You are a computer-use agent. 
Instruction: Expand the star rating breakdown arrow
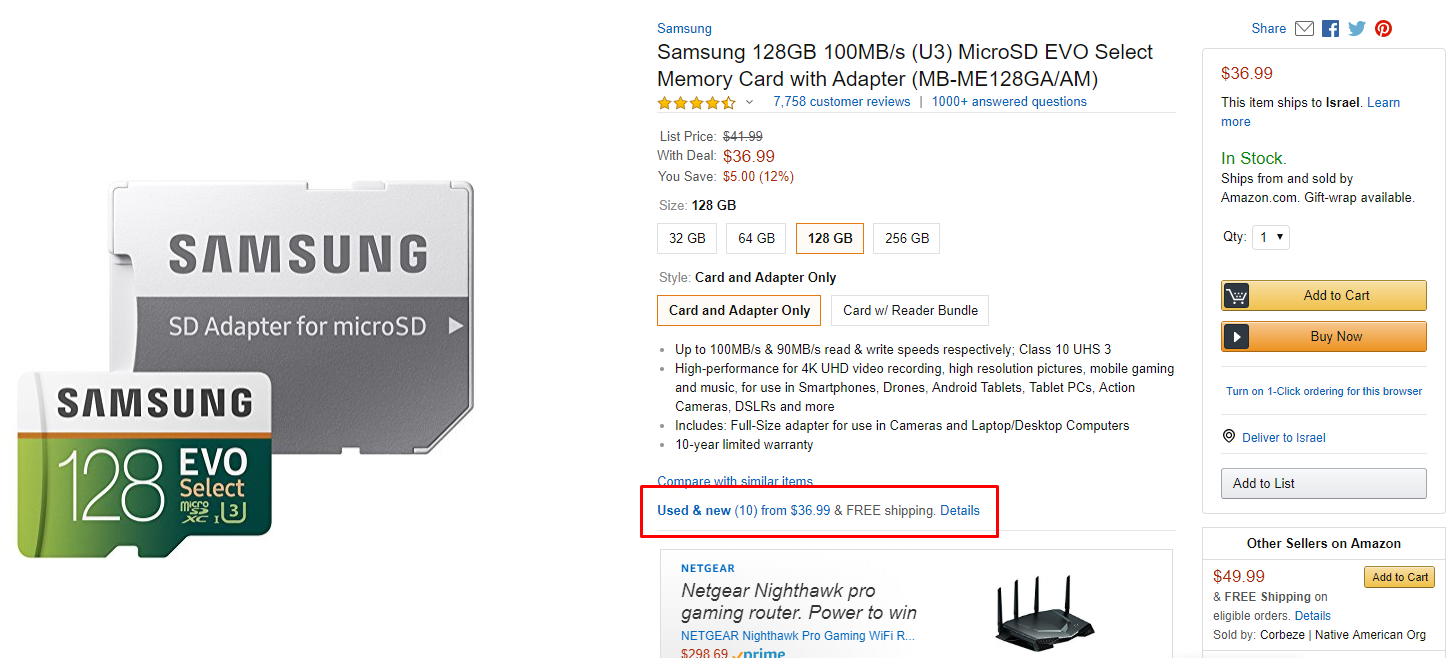750,102
